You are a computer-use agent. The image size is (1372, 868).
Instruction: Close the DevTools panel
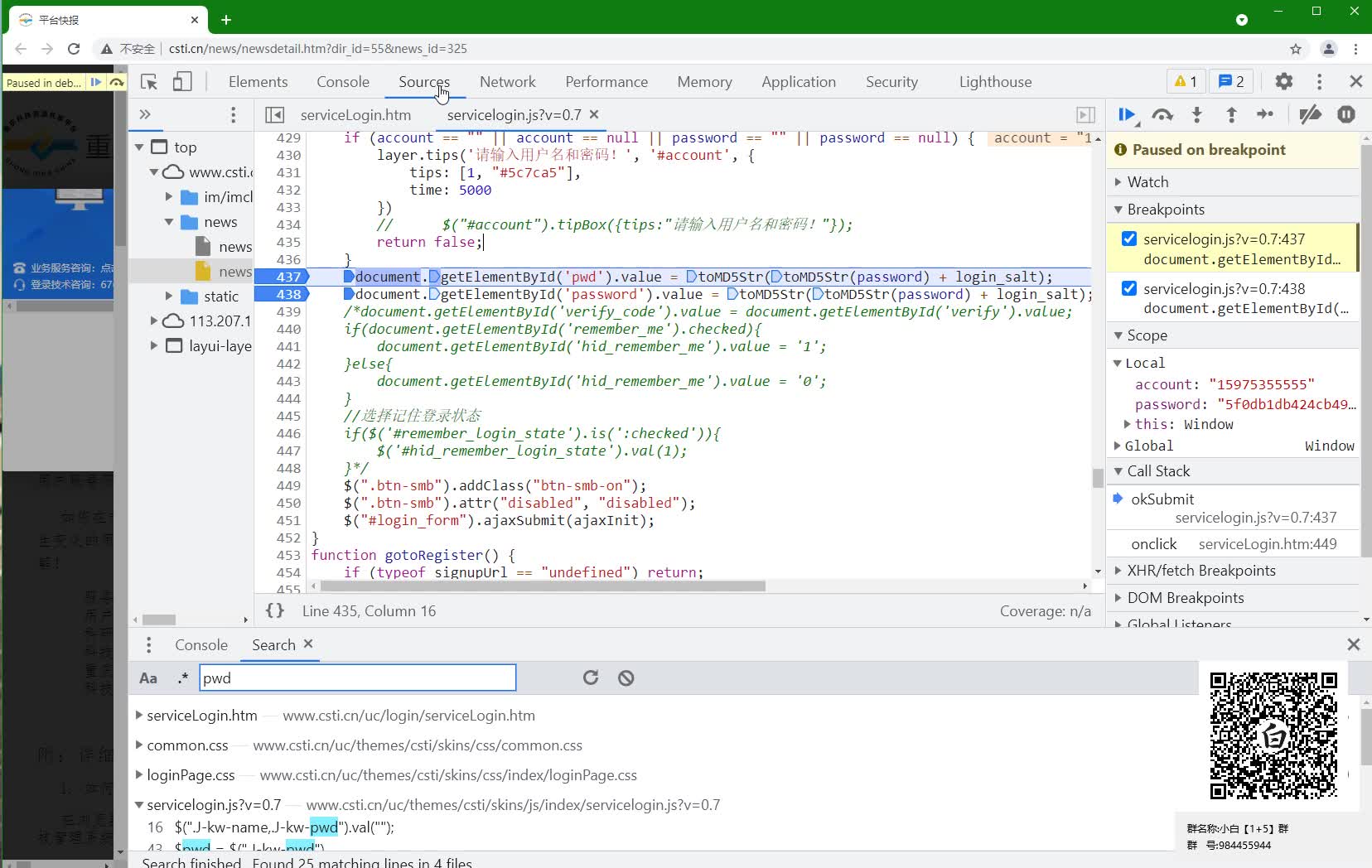pos(1355,81)
